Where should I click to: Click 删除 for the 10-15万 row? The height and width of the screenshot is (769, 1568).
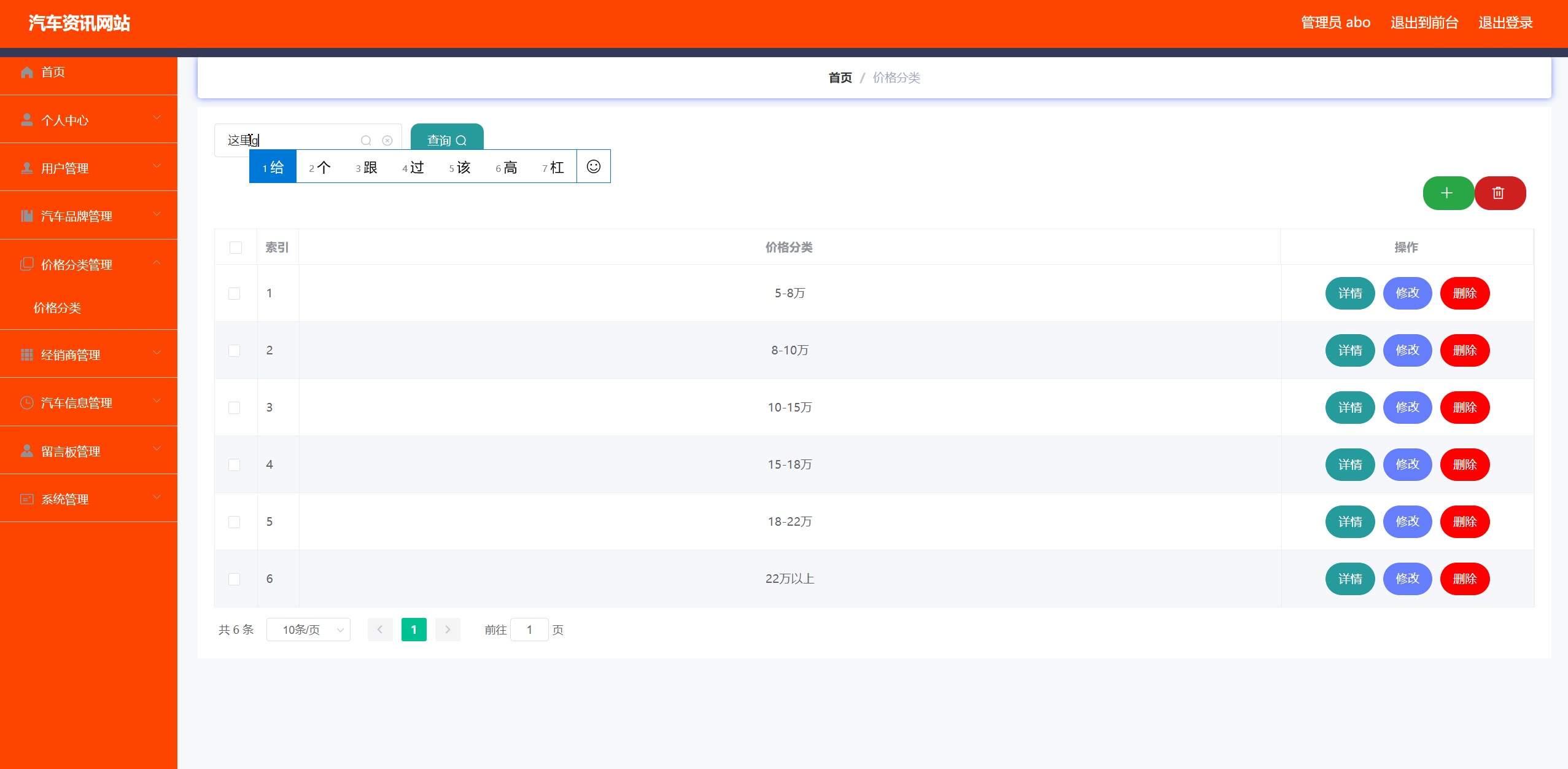coord(1465,407)
